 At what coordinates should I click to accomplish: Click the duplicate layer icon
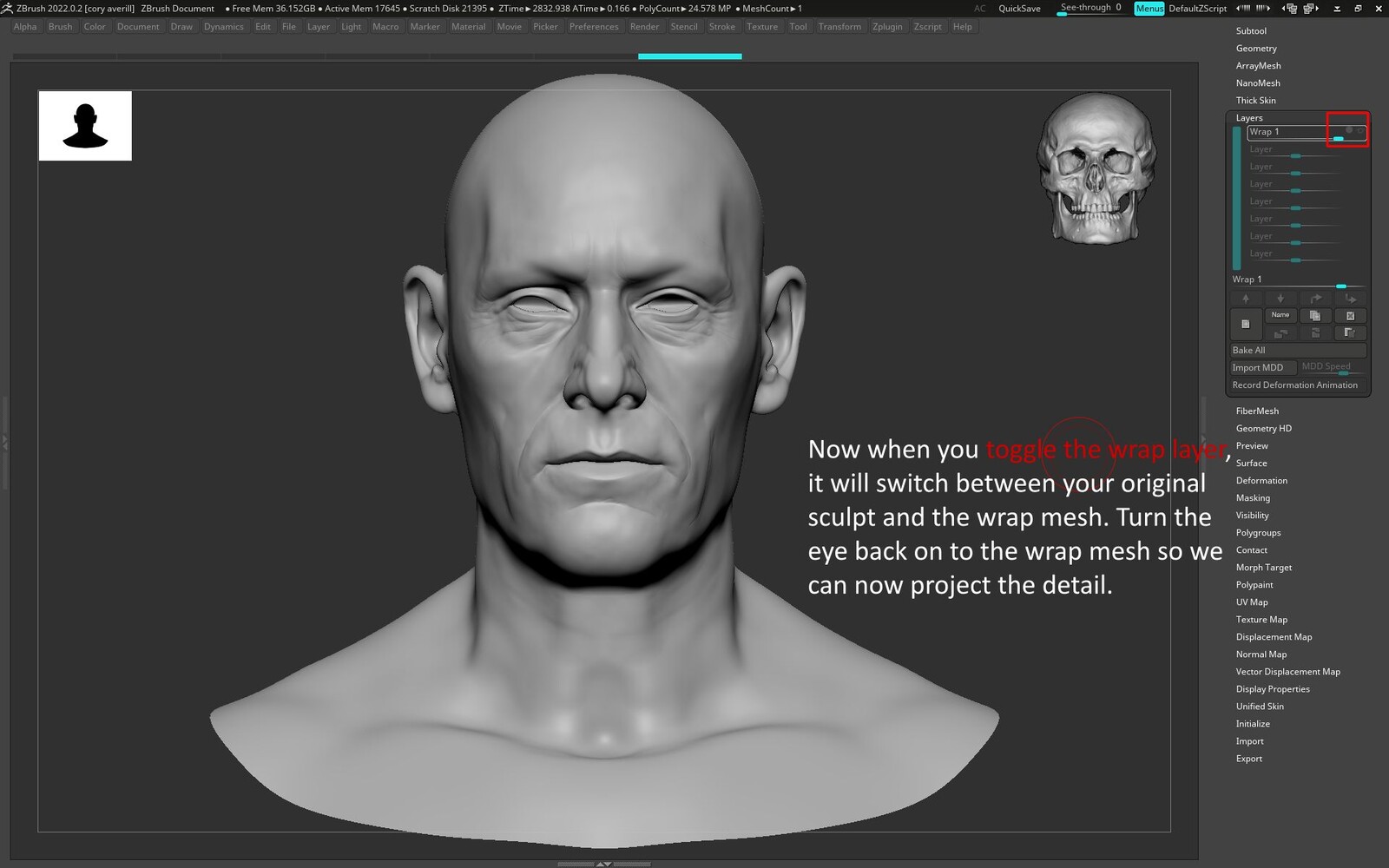pos(1315,316)
